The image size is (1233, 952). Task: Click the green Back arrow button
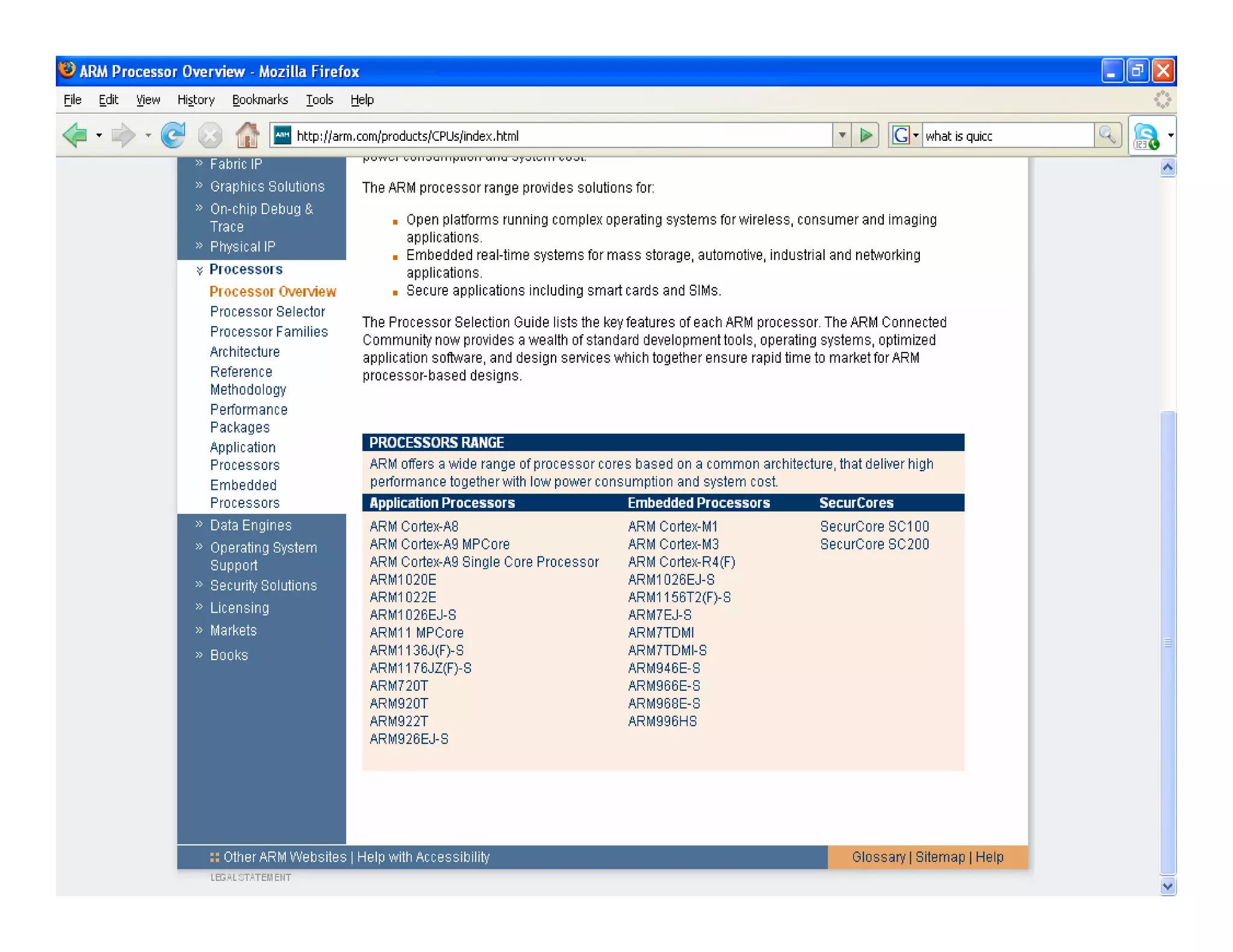[x=76, y=135]
